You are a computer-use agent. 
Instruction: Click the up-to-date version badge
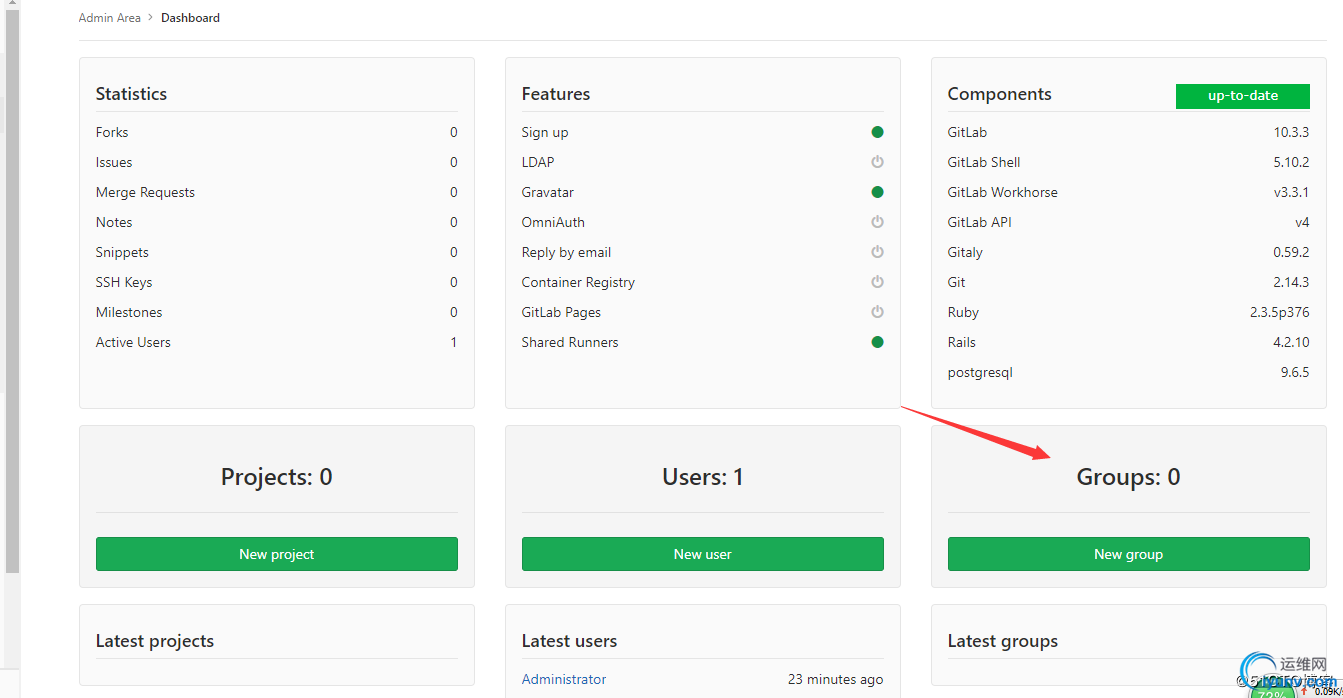coord(1243,96)
